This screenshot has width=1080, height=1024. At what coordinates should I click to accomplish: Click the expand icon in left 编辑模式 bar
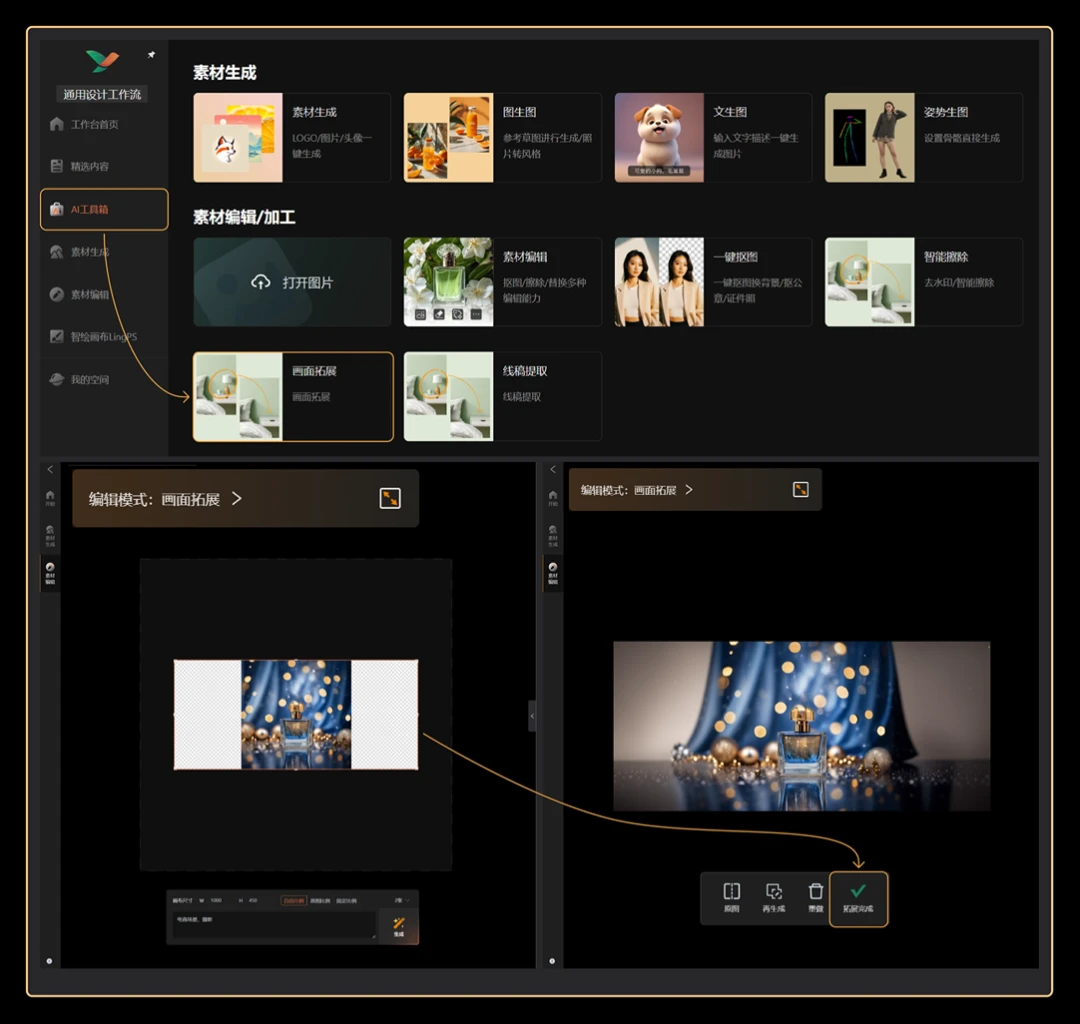[x=390, y=498]
